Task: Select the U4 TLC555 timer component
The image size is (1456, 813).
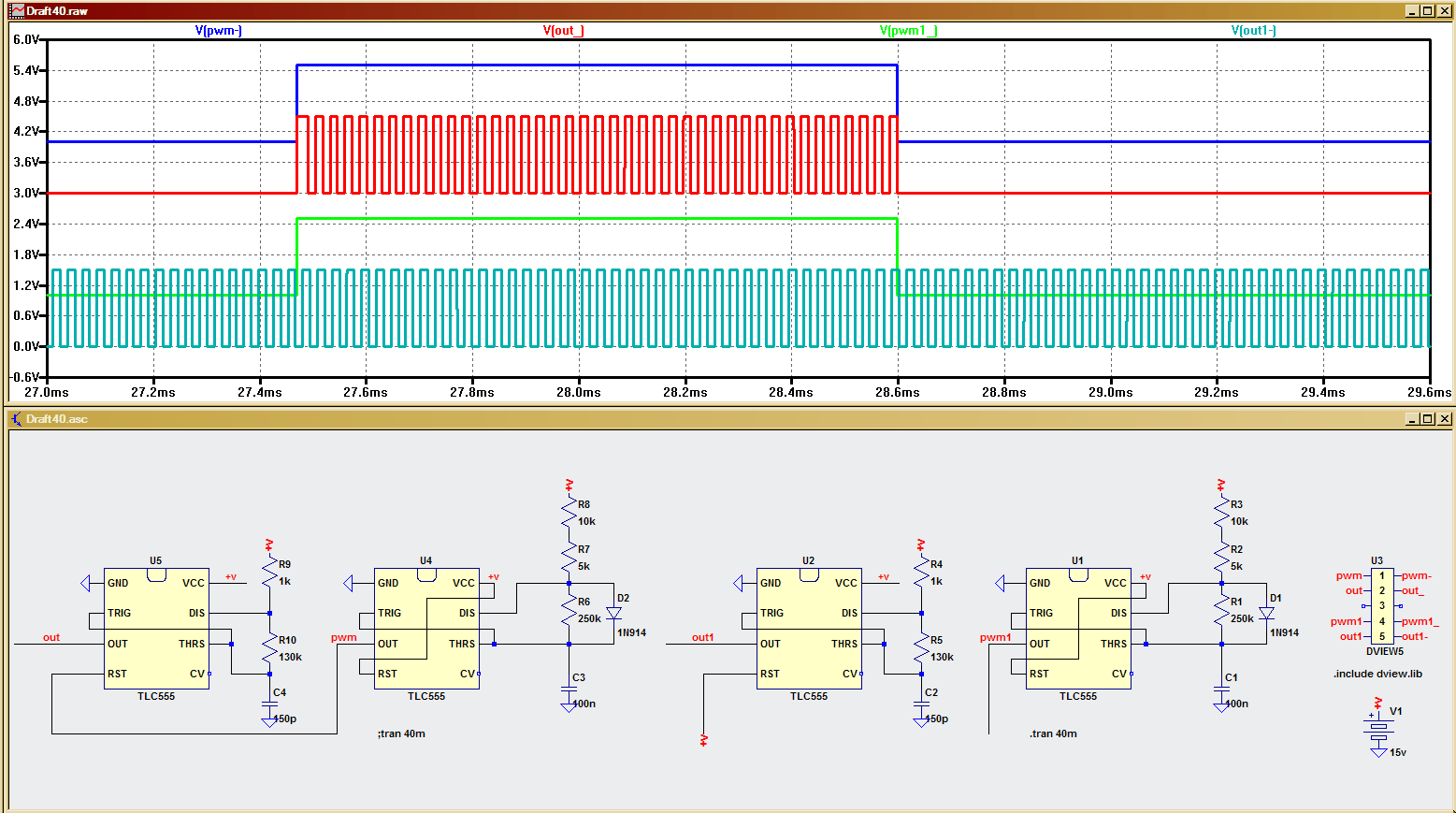Action: (x=426, y=629)
